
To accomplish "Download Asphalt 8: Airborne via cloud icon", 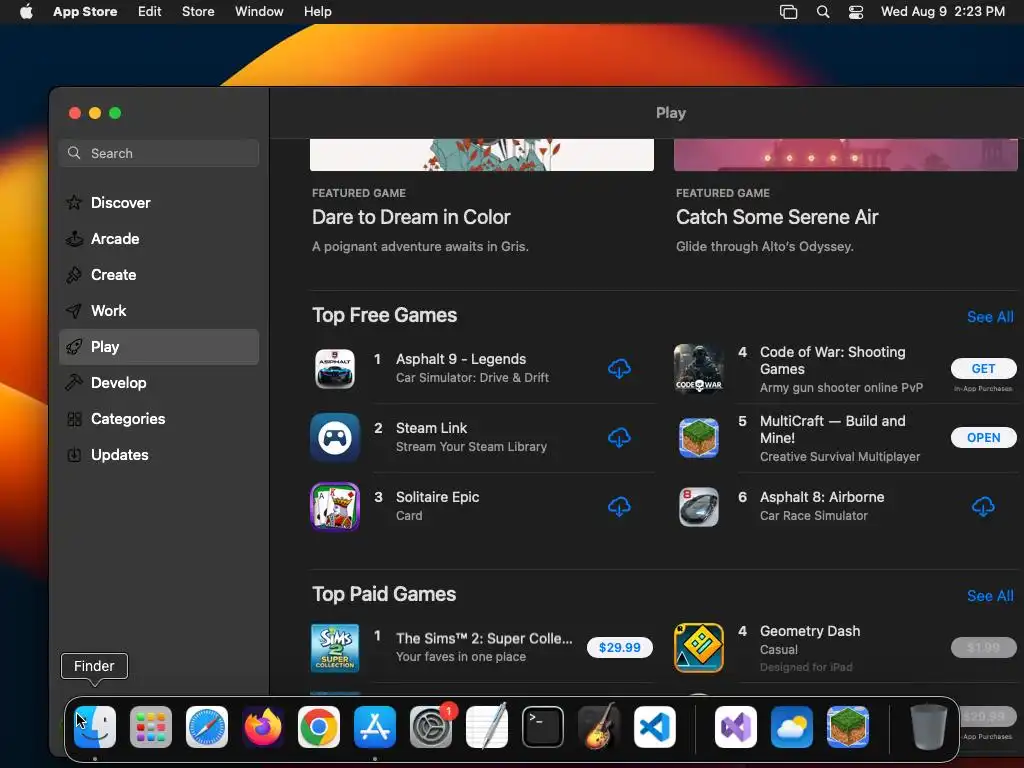I will (x=983, y=506).
